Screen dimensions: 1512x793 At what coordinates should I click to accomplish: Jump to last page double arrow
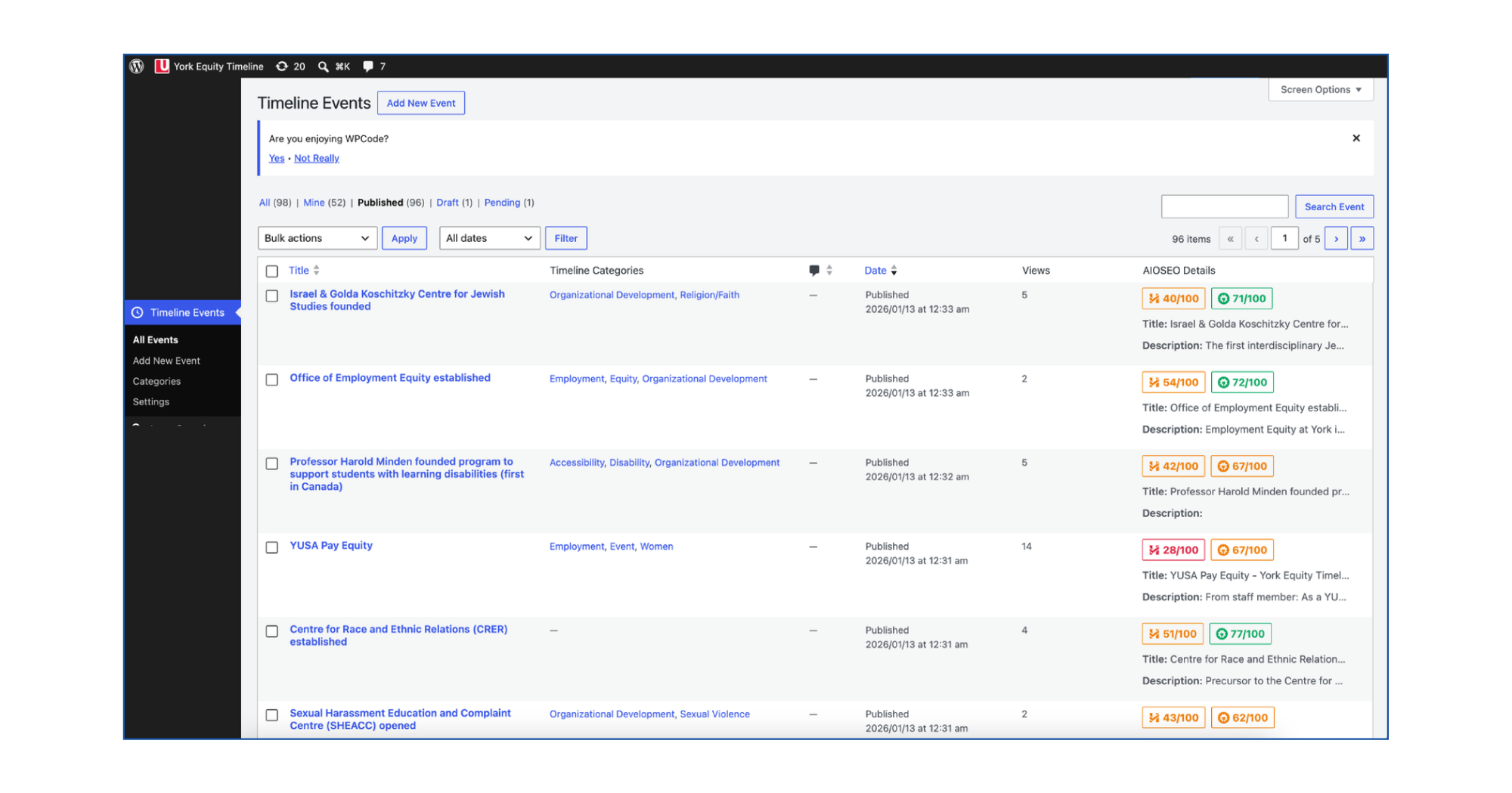1362,239
